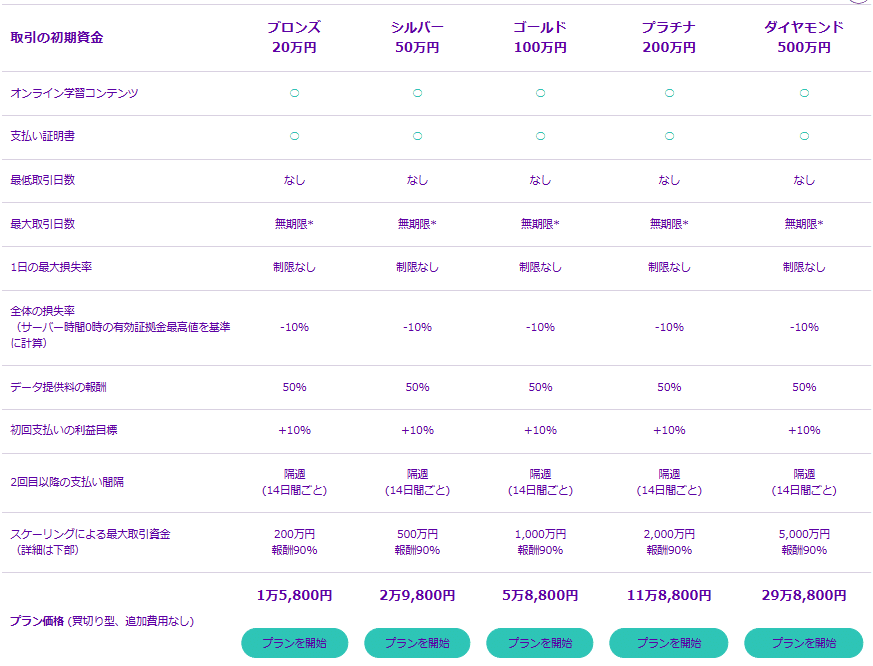Start the ゴールド plan at 5万8,800円
Viewport: 873px width, 666px height.
pos(540,643)
